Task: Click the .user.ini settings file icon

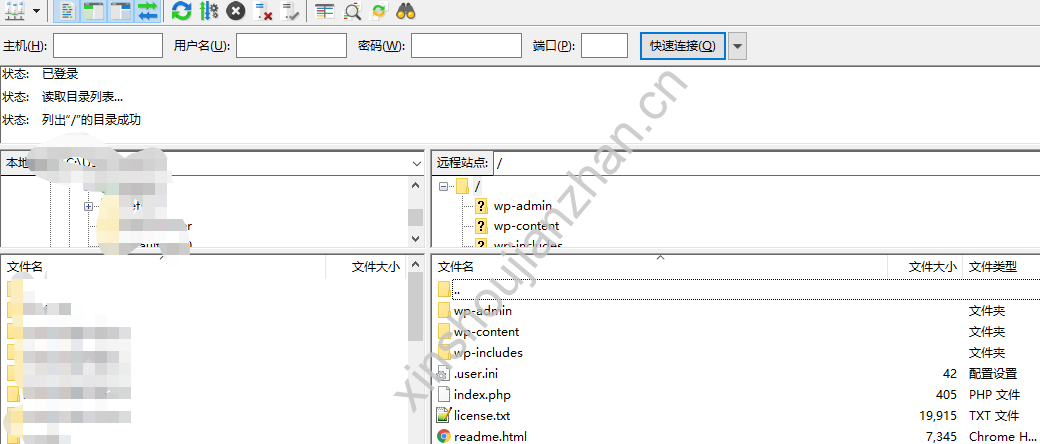Action: pyautogui.click(x=444, y=374)
